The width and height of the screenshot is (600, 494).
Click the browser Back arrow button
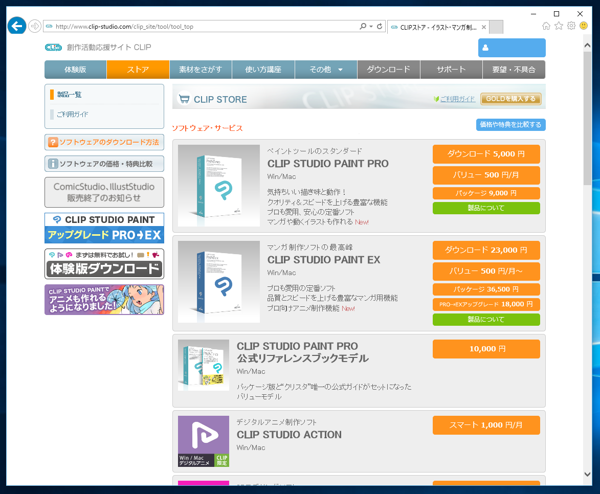click(16, 26)
